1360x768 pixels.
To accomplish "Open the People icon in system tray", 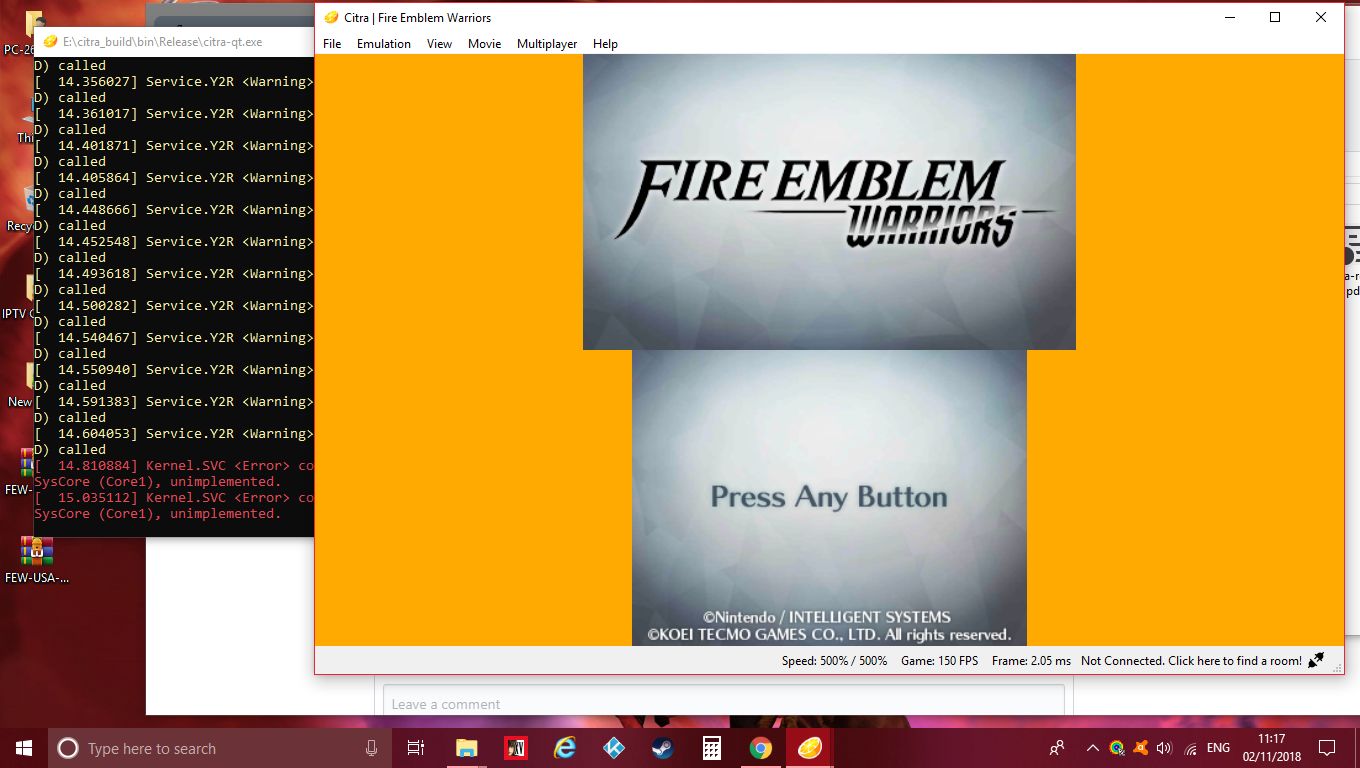I will pos(1056,748).
